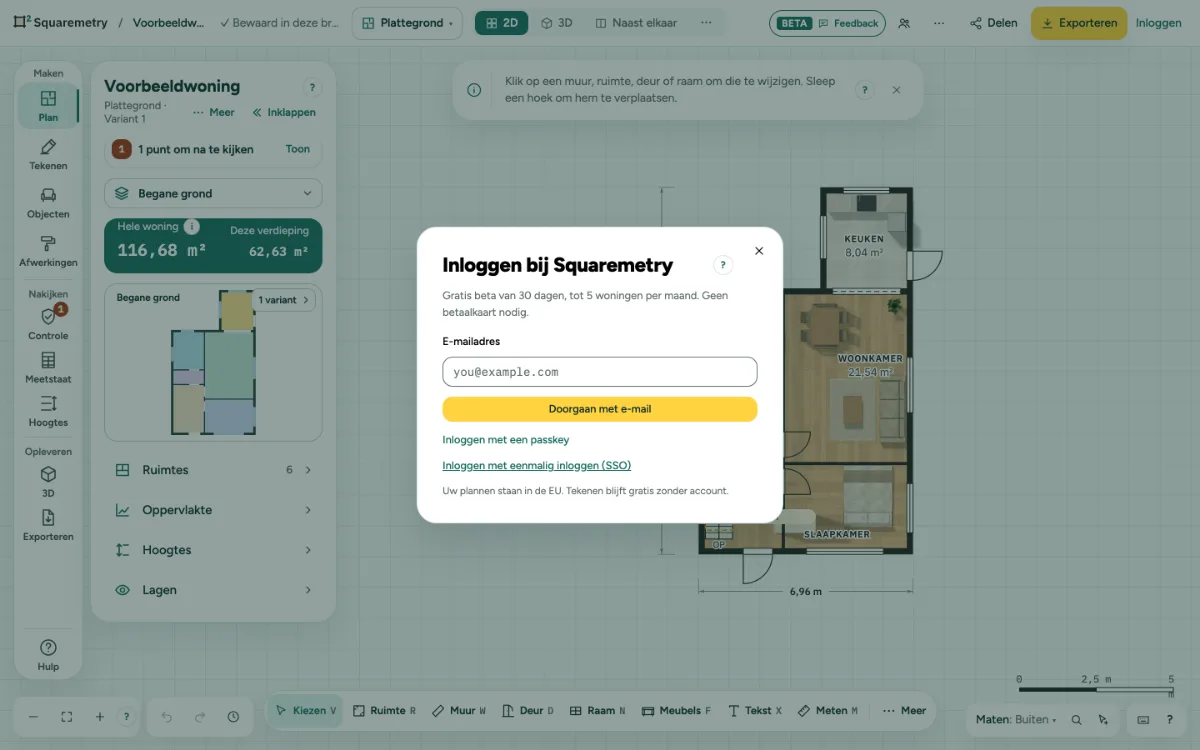Image resolution: width=1200 pixels, height=750 pixels.
Task: Expand the Ruimtes section
Action: tap(213, 470)
